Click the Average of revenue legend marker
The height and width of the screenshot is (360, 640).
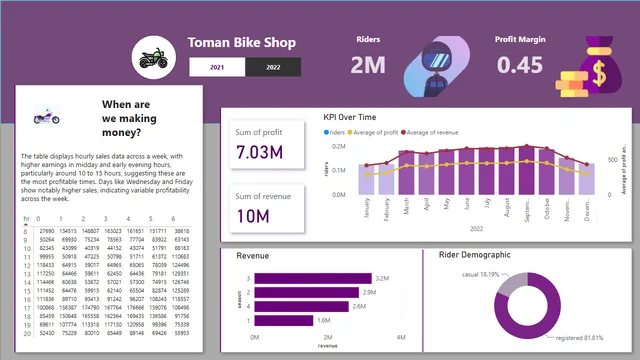point(403,132)
